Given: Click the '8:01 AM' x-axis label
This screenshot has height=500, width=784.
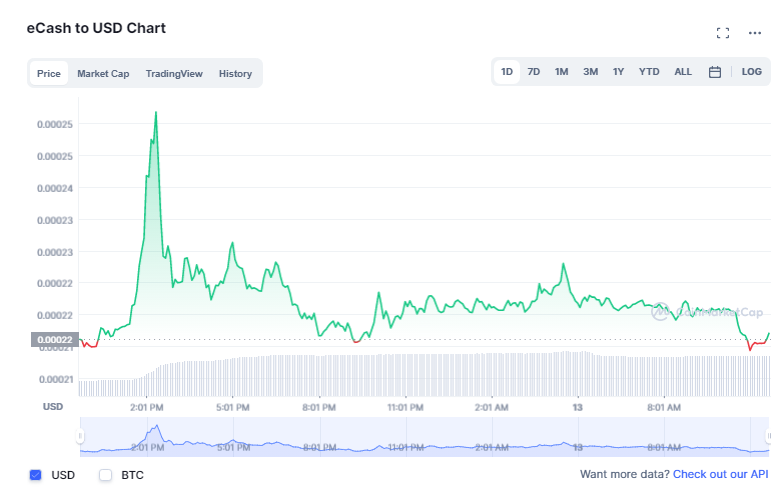Looking at the screenshot, I should pyautogui.click(x=664, y=408).
